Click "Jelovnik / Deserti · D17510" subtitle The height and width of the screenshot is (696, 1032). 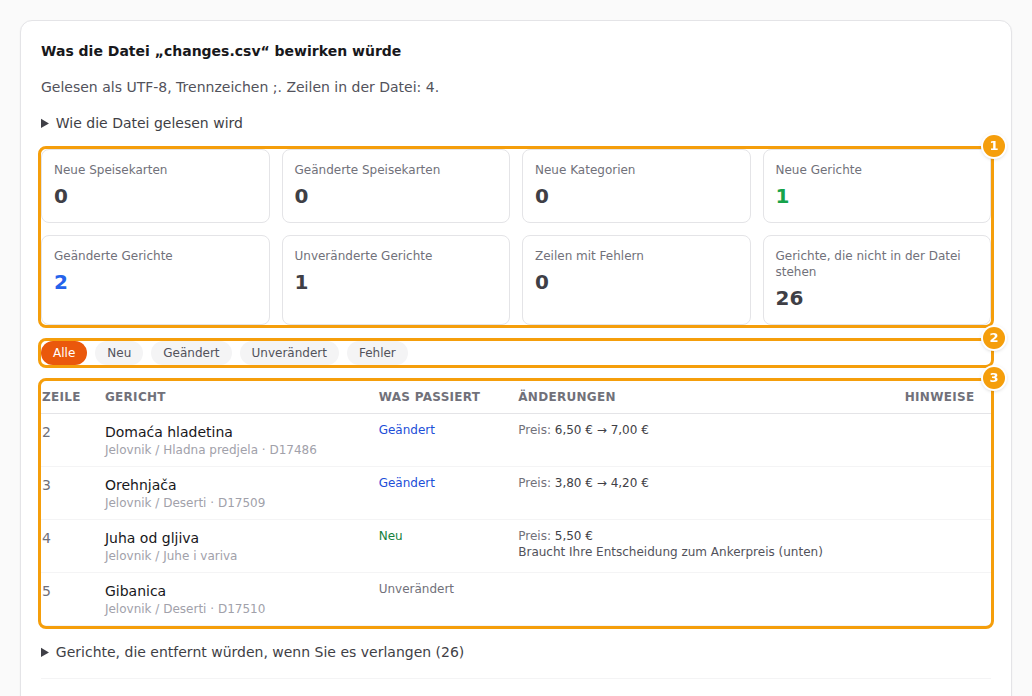[185, 609]
